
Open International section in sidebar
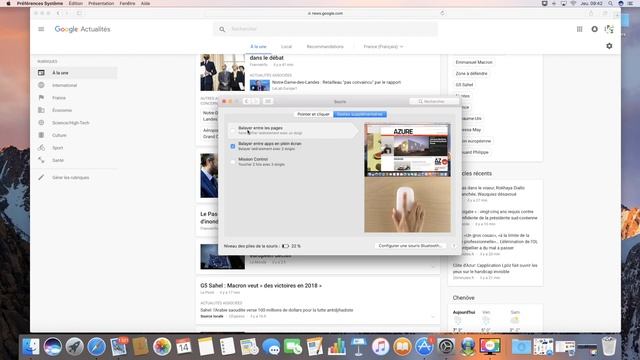(x=64, y=85)
